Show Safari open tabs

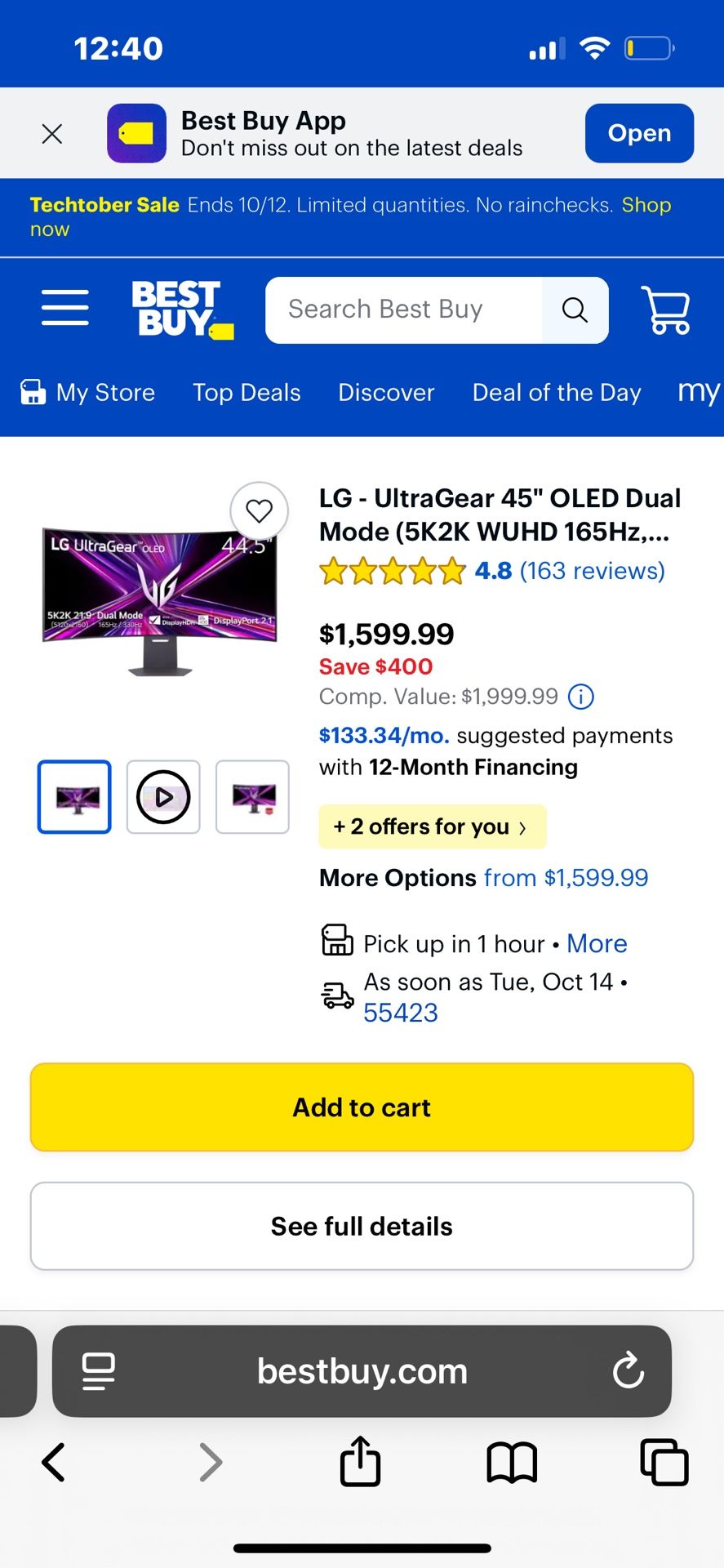tap(664, 1462)
